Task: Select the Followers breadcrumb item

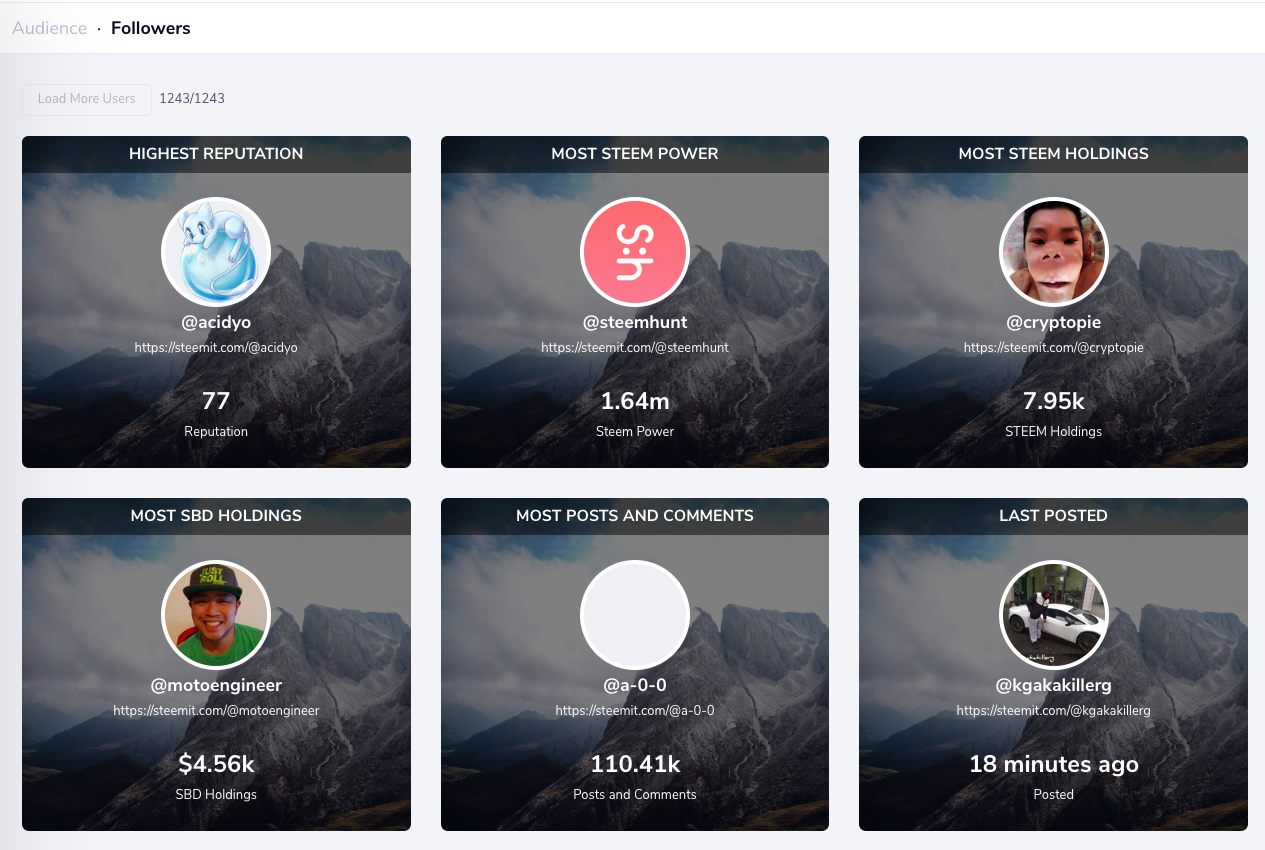Action: tap(151, 28)
